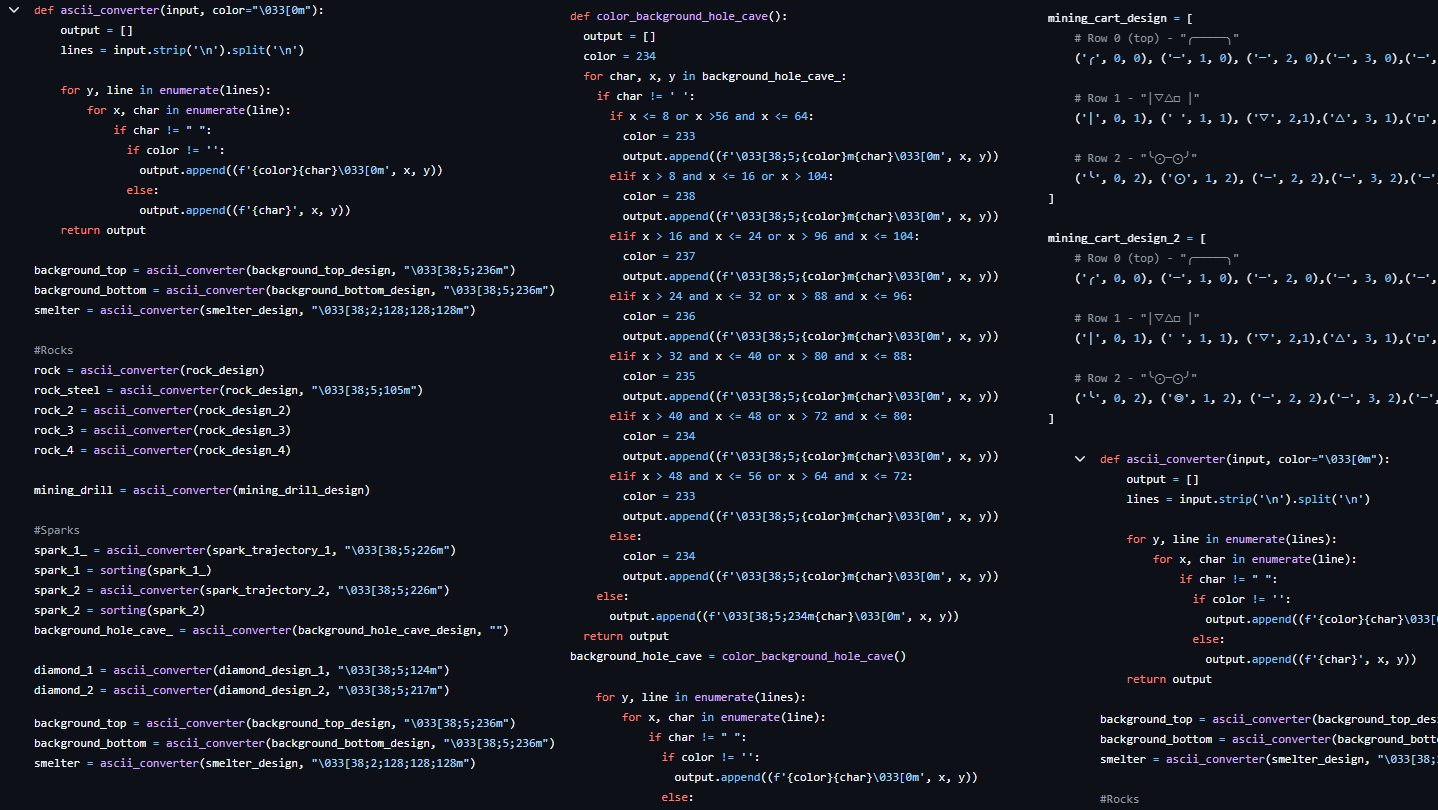Viewport: 1438px width, 810px height.
Task: Click the rock_4 assignment line
Action: (162, 450)
